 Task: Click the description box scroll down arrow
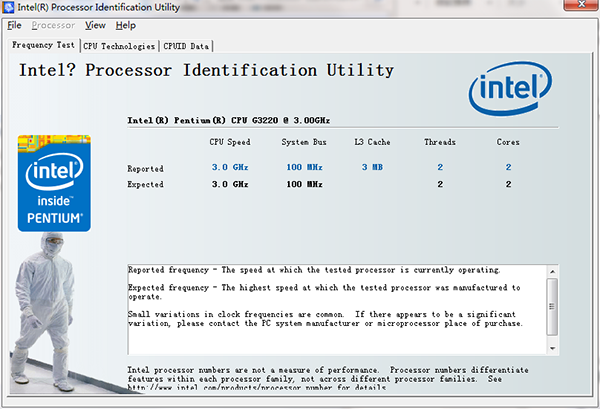click(552, 348)
